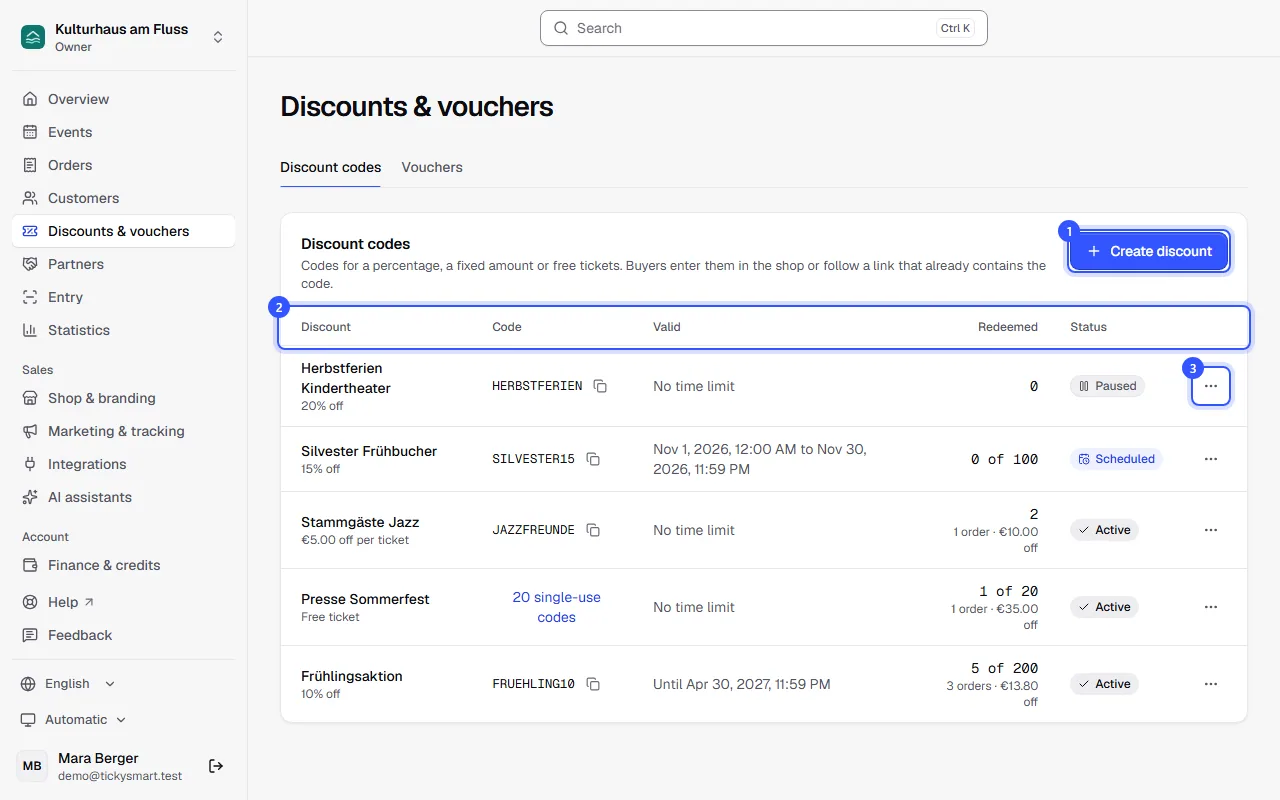Image resolution: width=1280 pixels, height=800 pixels.
Task: Open actions menu for Frühlingsaktion
Action: (x=1211, y=684)
